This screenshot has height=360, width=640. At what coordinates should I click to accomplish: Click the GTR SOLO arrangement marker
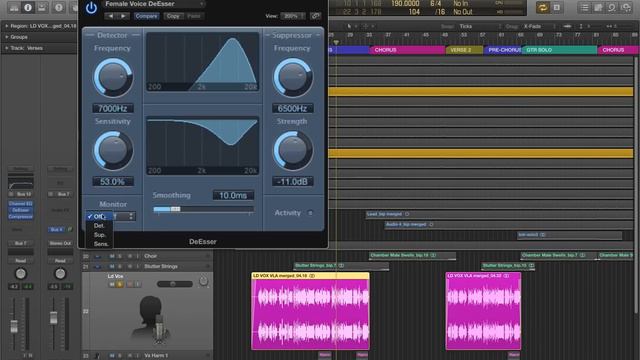[x=559, y=50]
